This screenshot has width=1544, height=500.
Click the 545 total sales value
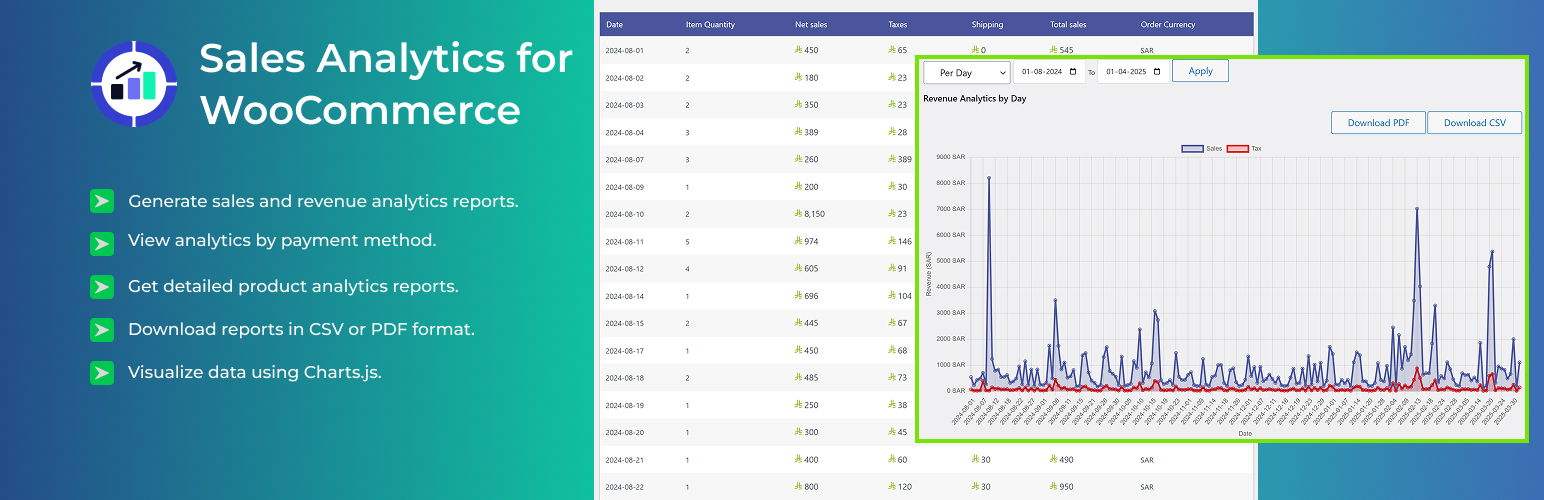click(1061, 50)
